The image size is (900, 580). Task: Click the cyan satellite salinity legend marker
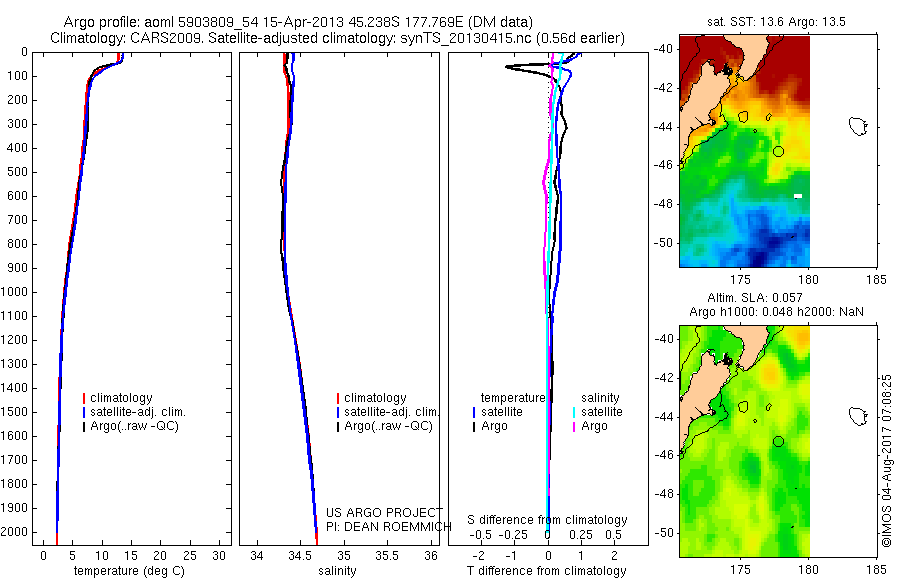pos(574,412)
